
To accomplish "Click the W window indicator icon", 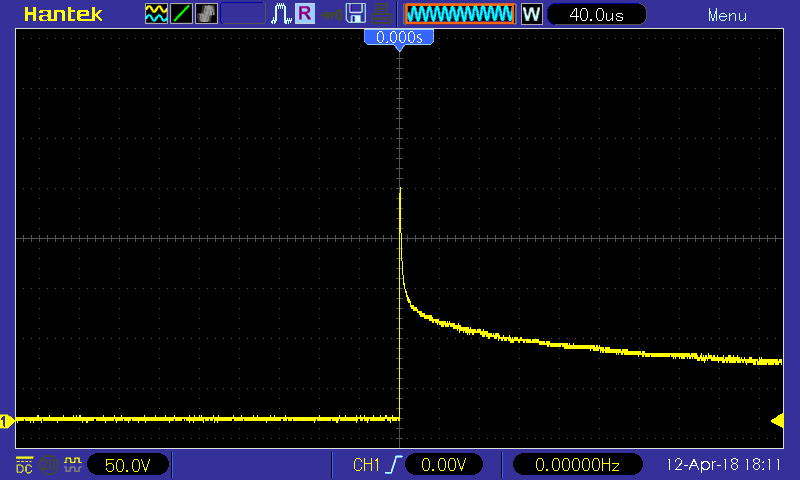I will (531, 14).
